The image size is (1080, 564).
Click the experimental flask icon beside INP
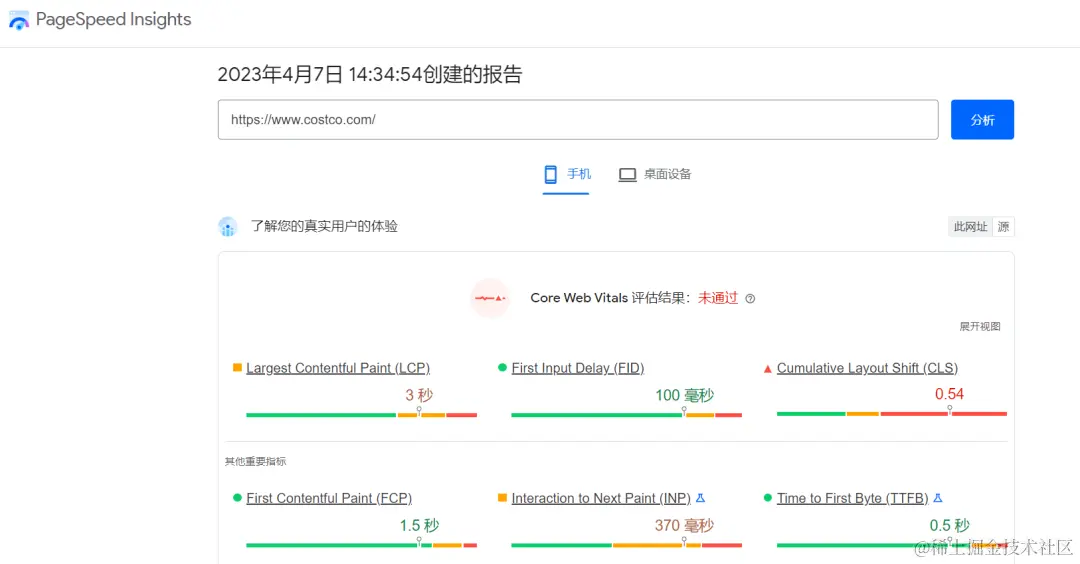(700, 498)
